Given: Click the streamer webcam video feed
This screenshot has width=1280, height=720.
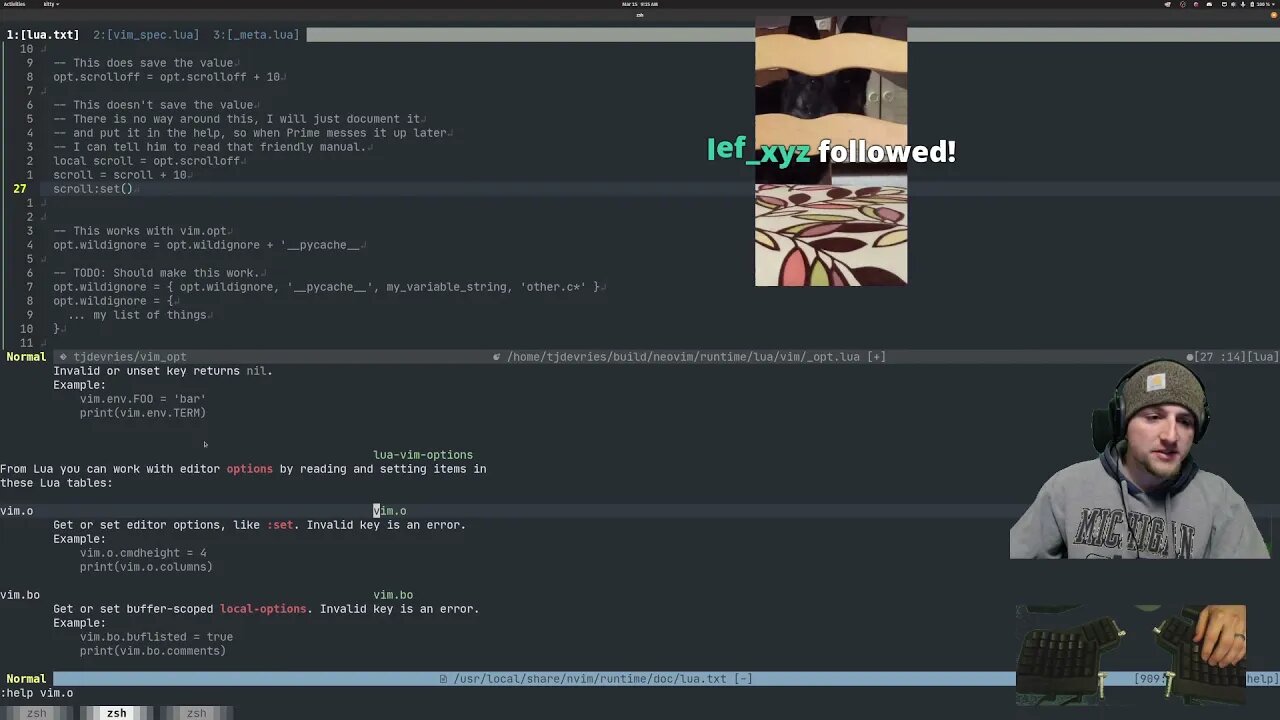Looking at the screenshot, I should [1140, 458].
